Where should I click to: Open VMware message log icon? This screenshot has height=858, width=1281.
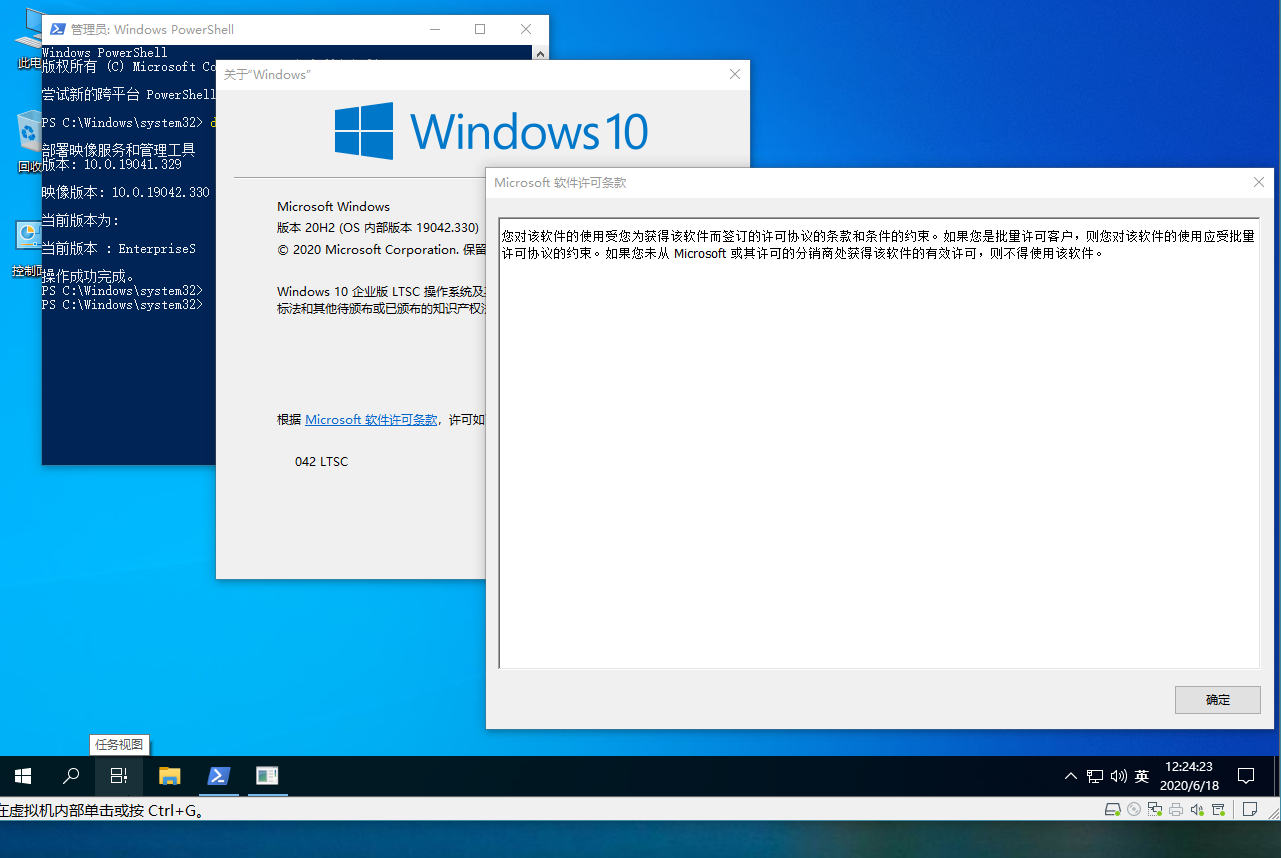(x=1249, y=809)
